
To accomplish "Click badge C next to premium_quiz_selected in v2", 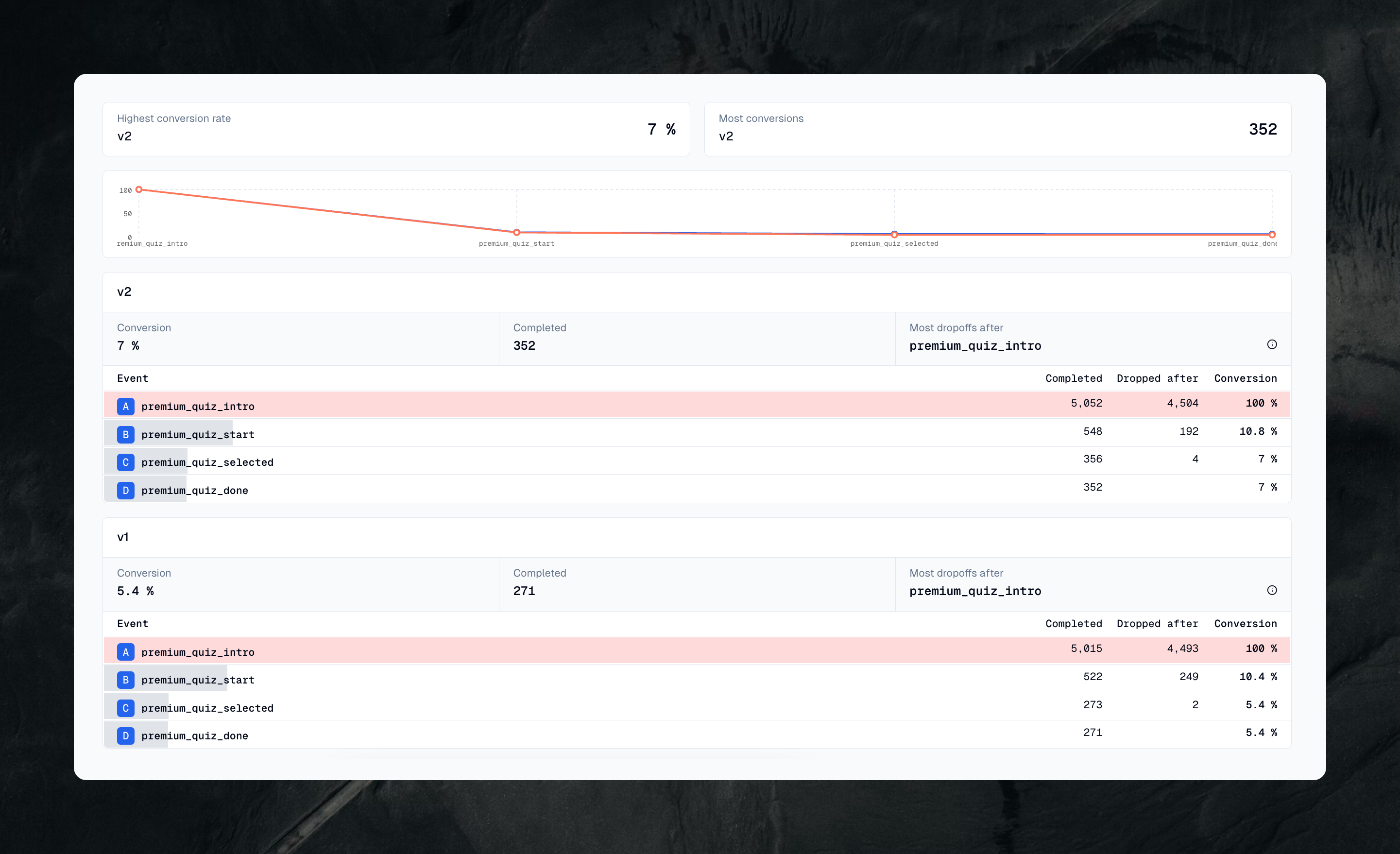I will coord(125,462).
